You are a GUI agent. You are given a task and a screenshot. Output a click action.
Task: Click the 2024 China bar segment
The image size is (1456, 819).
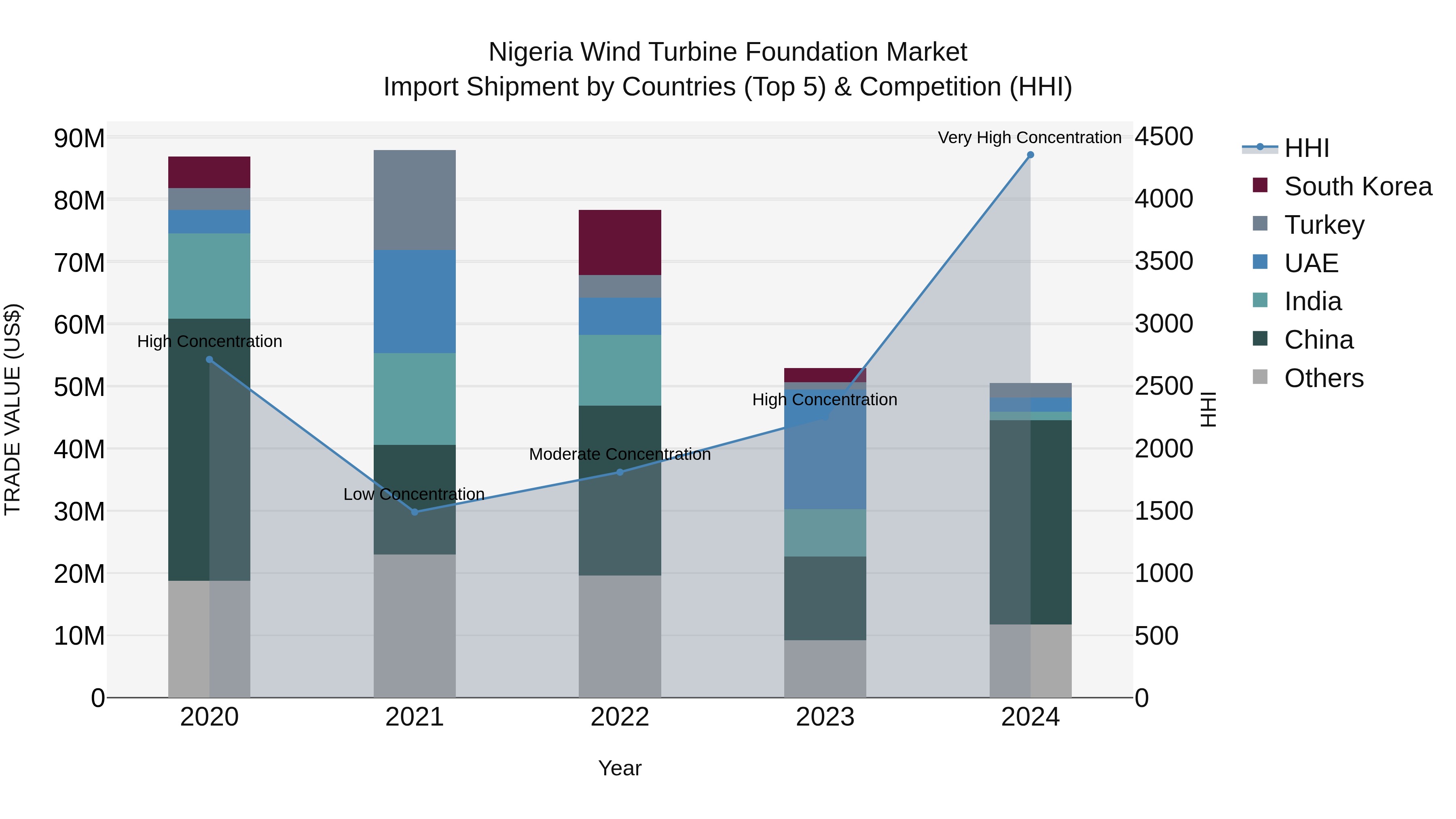[x=1031, y=522]
